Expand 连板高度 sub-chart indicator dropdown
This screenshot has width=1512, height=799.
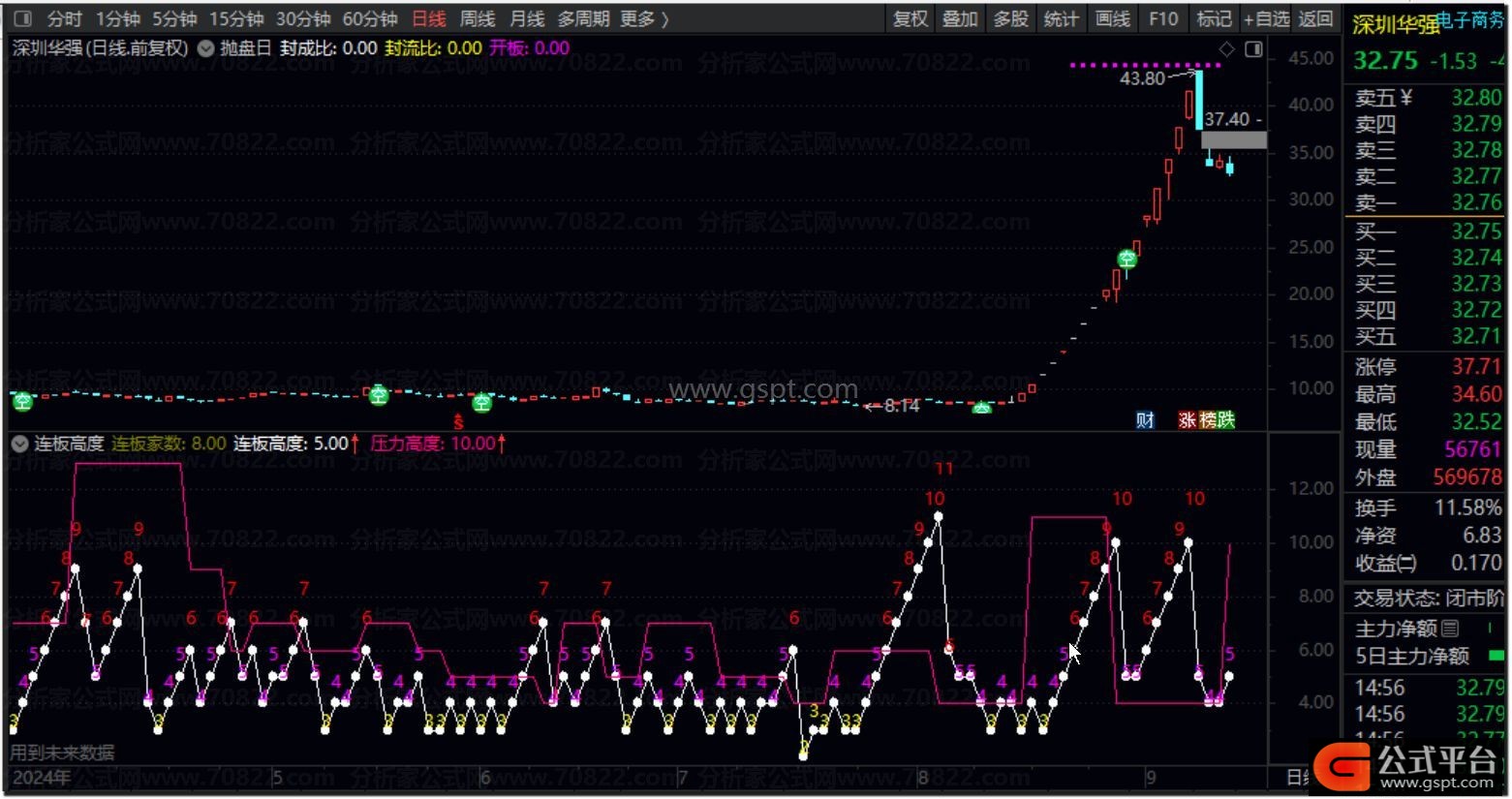coord(19,444)
